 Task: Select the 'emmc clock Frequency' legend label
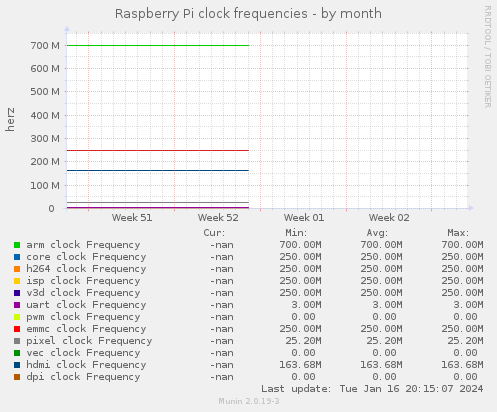click(86, 329)
